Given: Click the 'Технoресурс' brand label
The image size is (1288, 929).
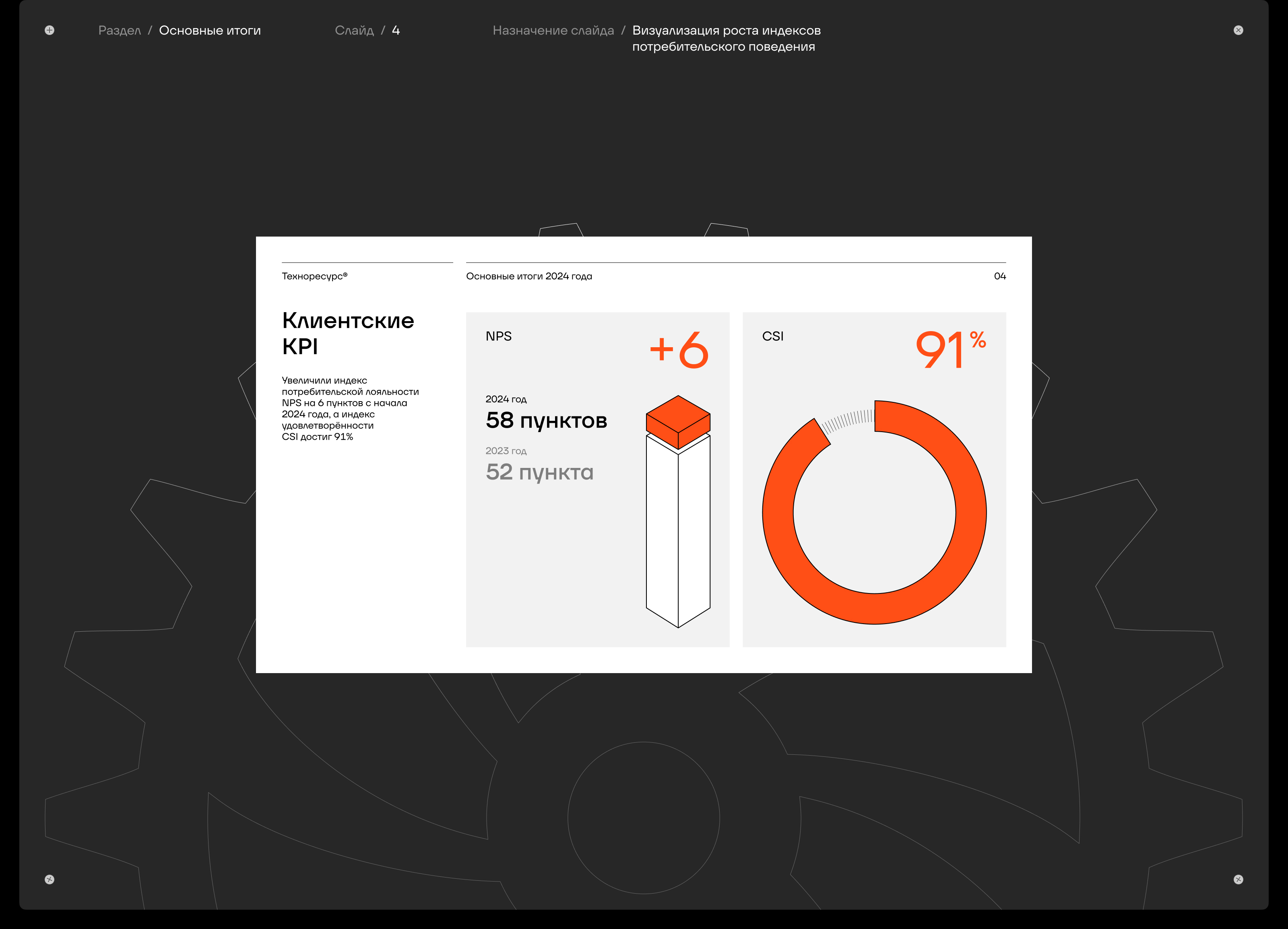Looking at the screenshot, I should [x=314, y=276].
